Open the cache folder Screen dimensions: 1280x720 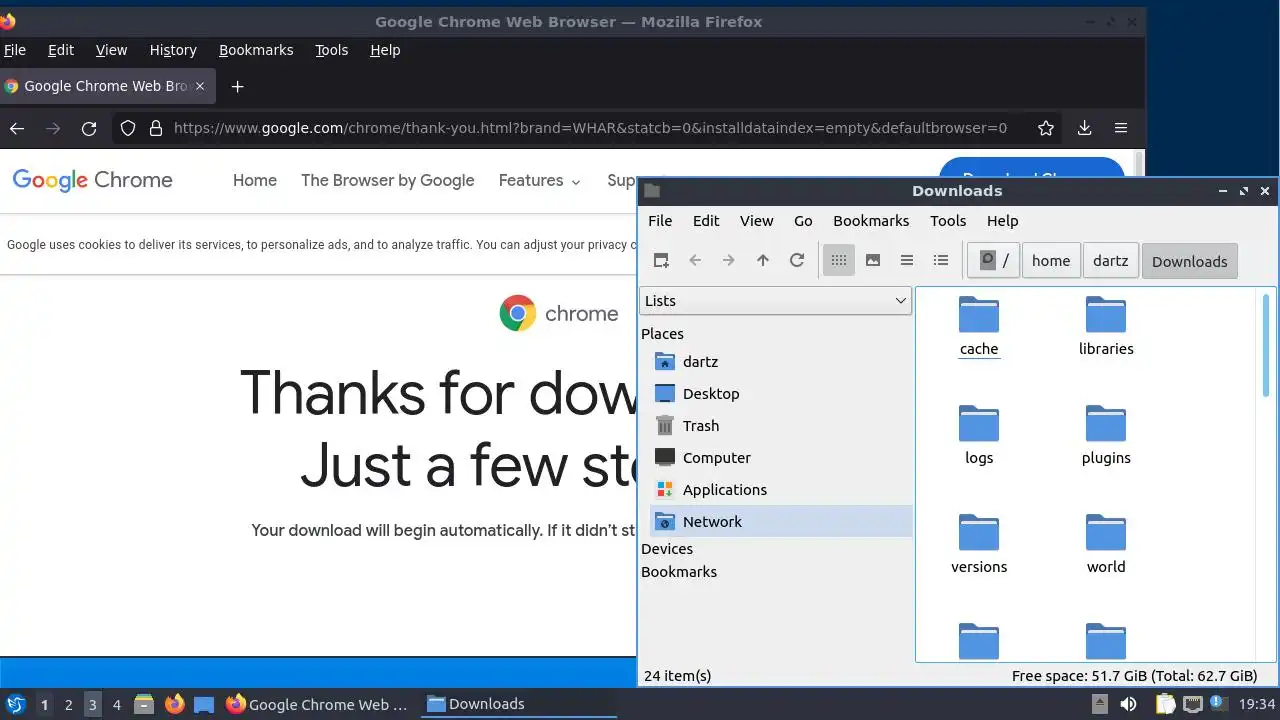979,326
